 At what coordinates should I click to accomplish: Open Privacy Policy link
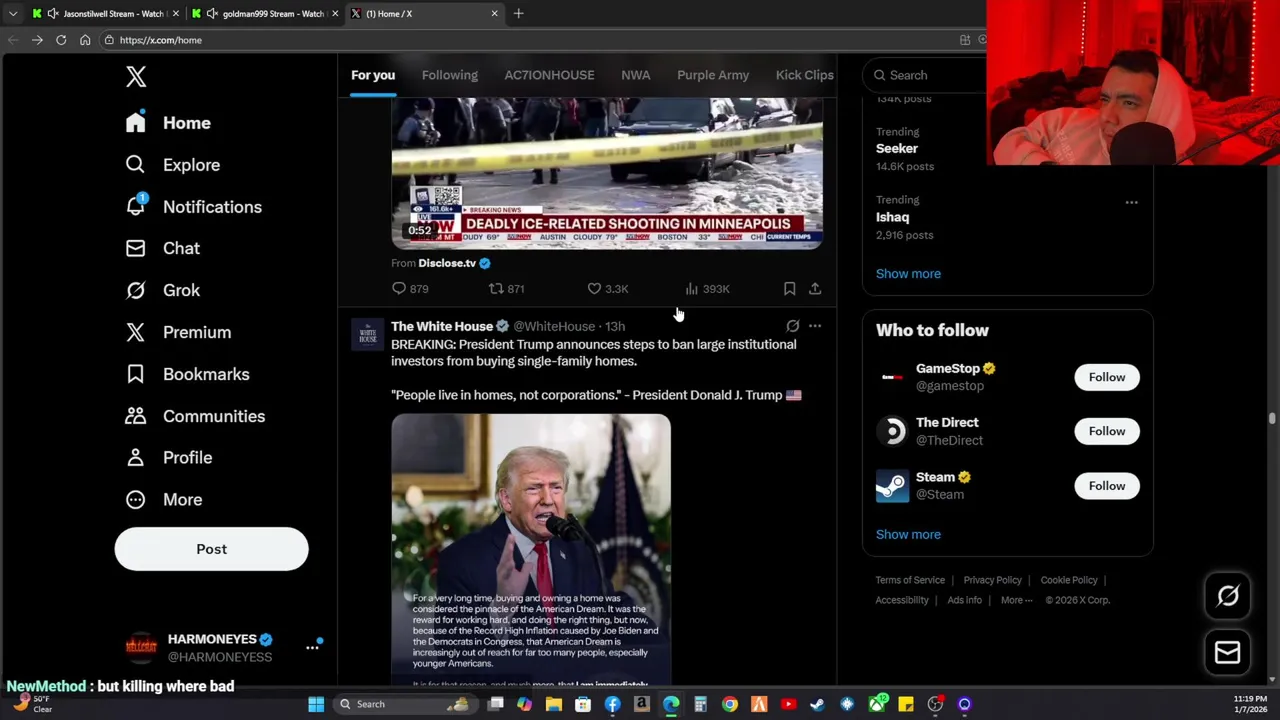[992, 580]
